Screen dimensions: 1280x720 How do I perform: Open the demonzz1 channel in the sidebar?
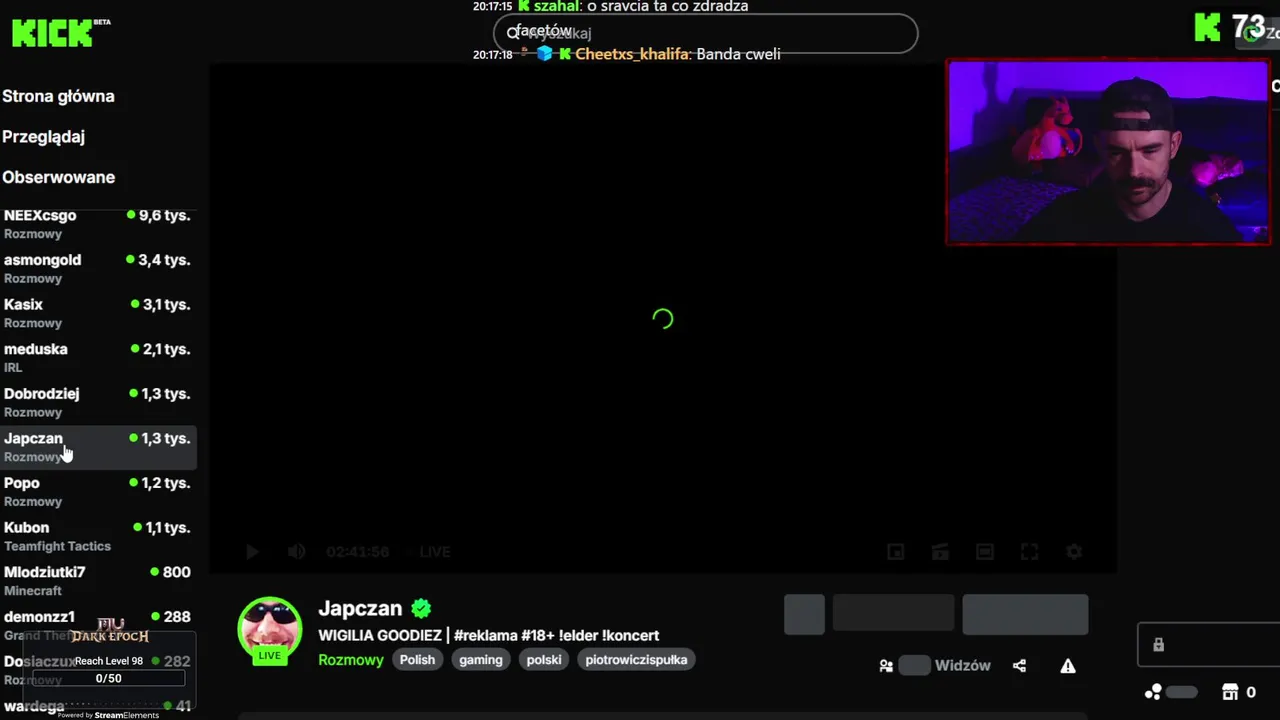pyautogui.click(x=98, y=625)
